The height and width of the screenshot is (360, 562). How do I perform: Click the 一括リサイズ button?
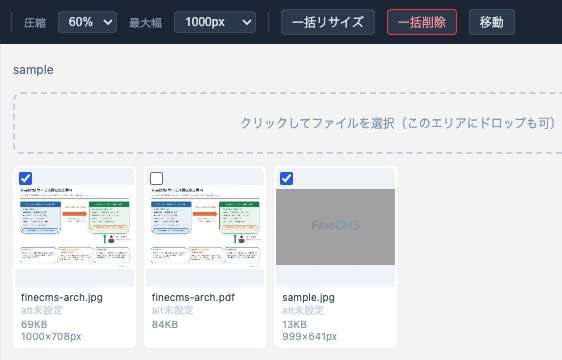point(328,22)
